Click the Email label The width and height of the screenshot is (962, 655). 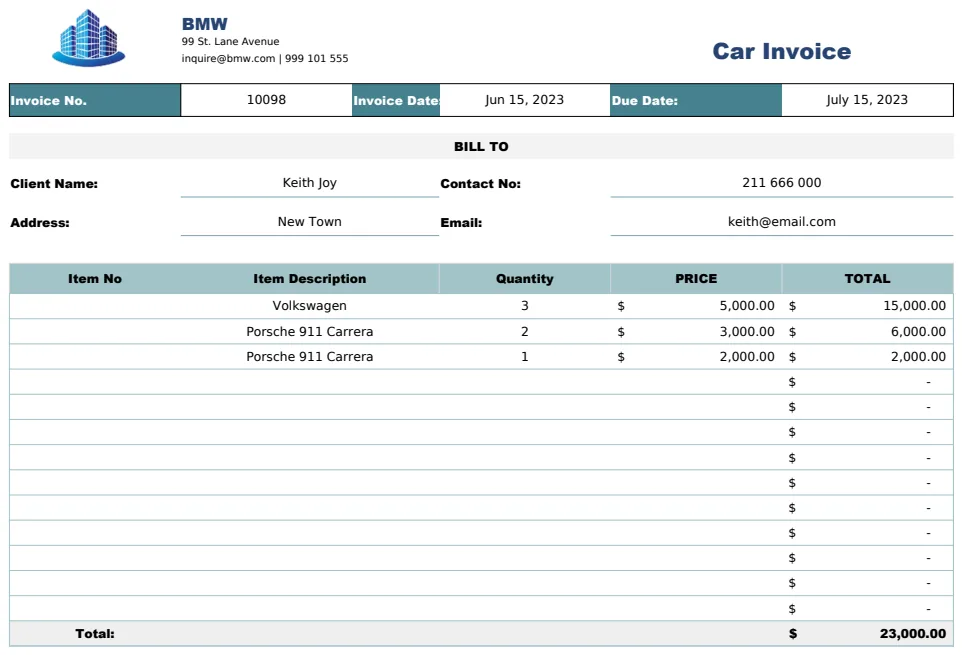461,223
